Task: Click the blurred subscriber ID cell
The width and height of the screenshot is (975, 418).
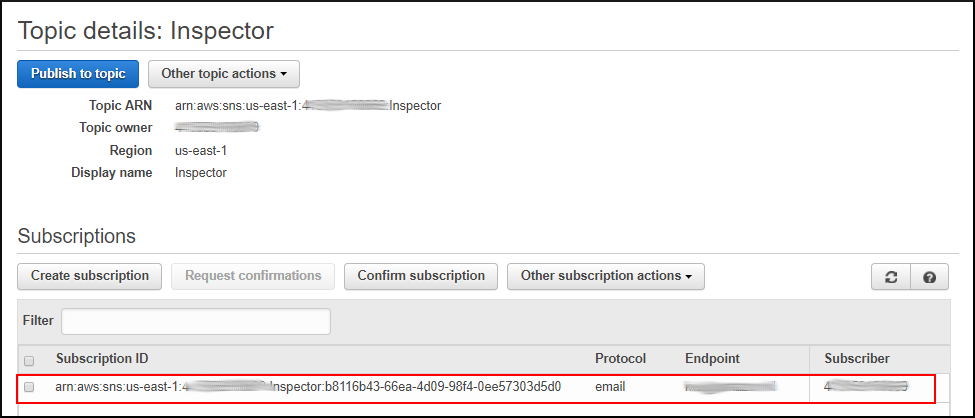Action: pos(866,388)
